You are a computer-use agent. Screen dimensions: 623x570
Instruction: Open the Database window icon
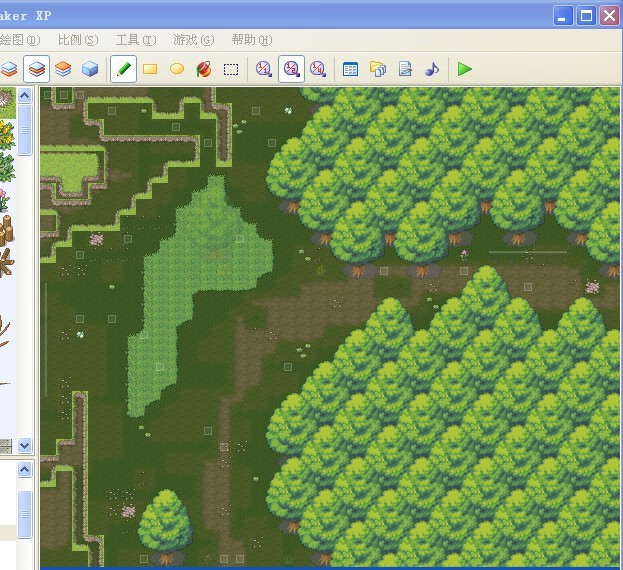coord(350,69)
